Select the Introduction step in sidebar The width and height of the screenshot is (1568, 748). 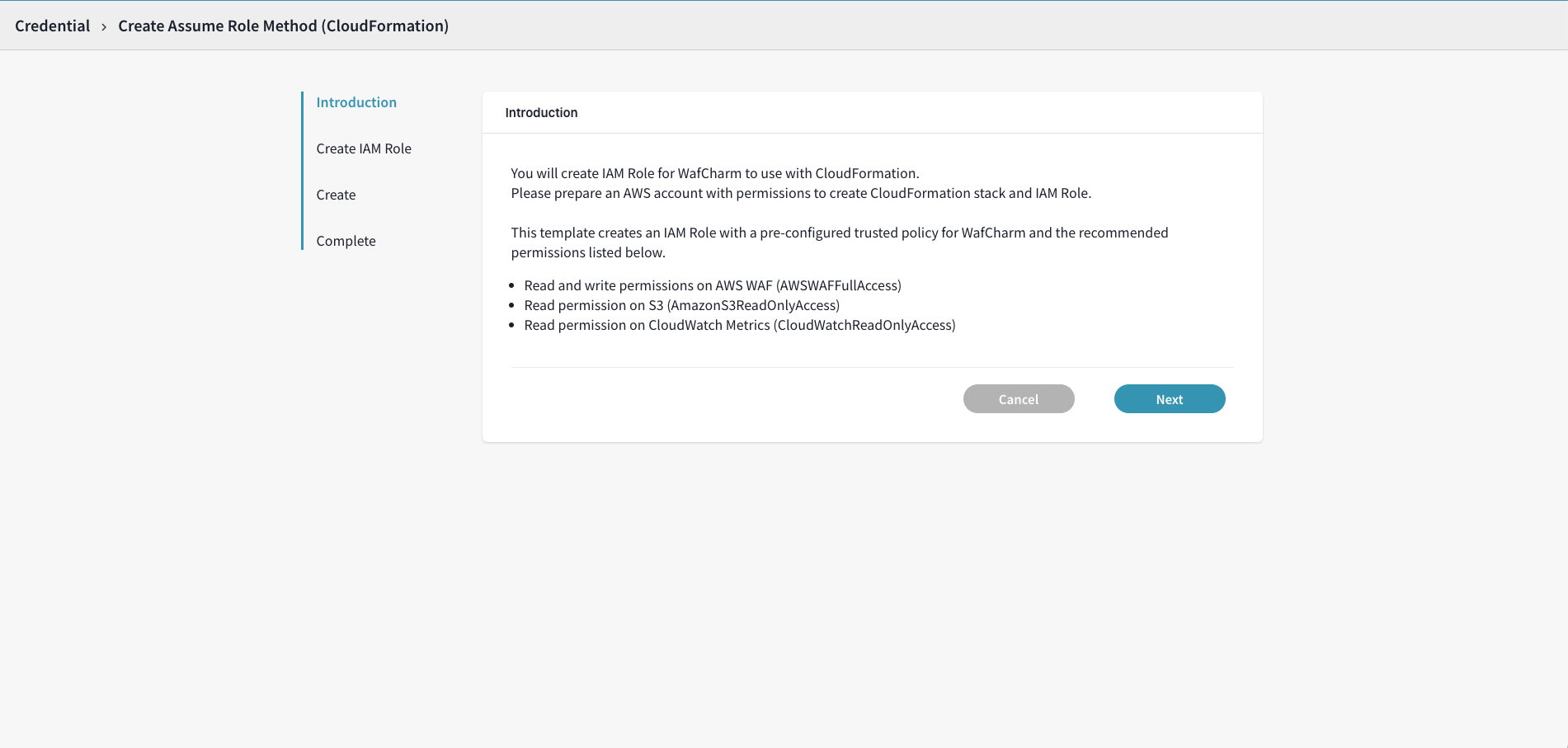356,102
